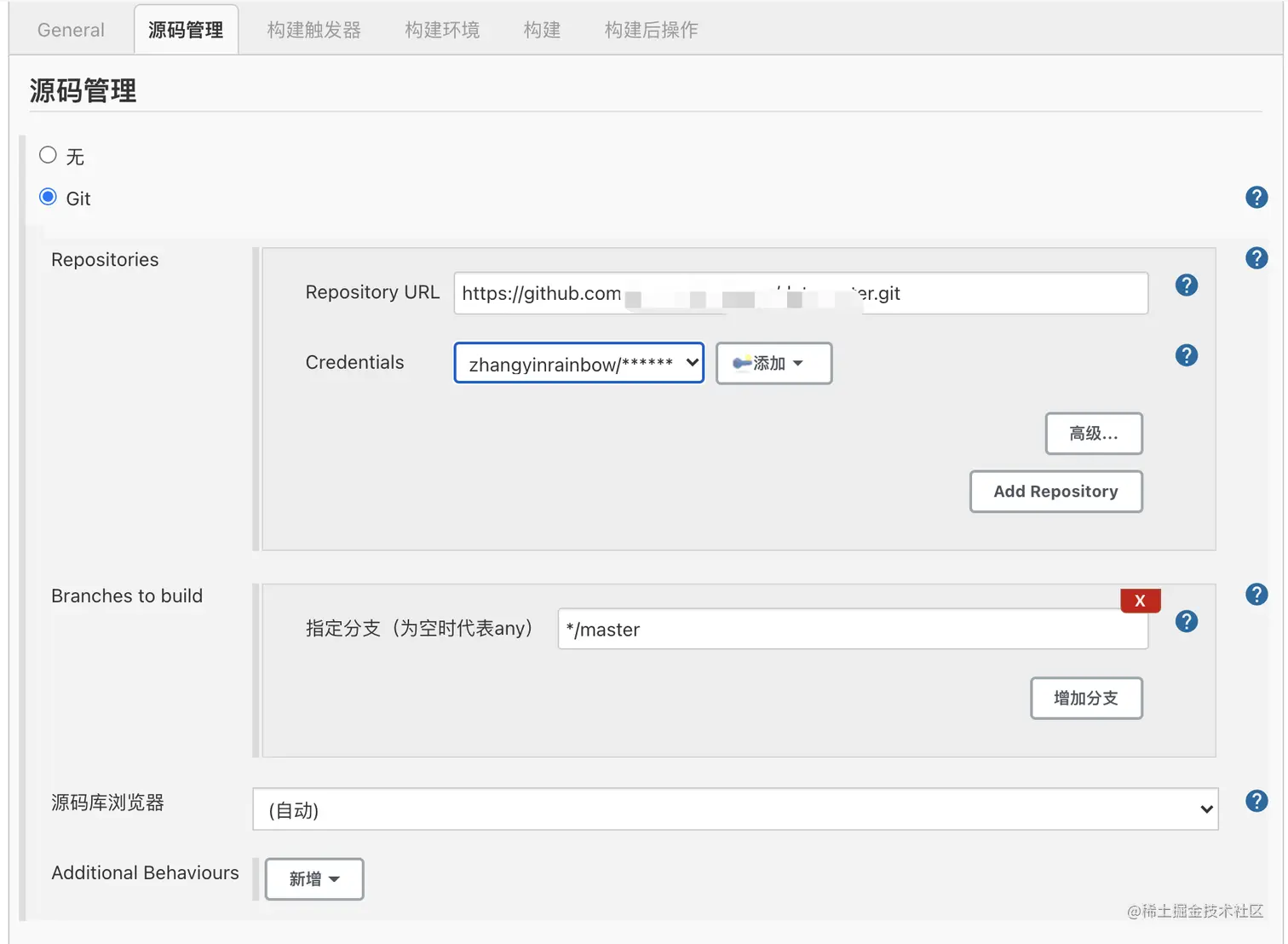Open help icon beside Repository URL
This screenshot has width=1288, height=944.
1187,285
